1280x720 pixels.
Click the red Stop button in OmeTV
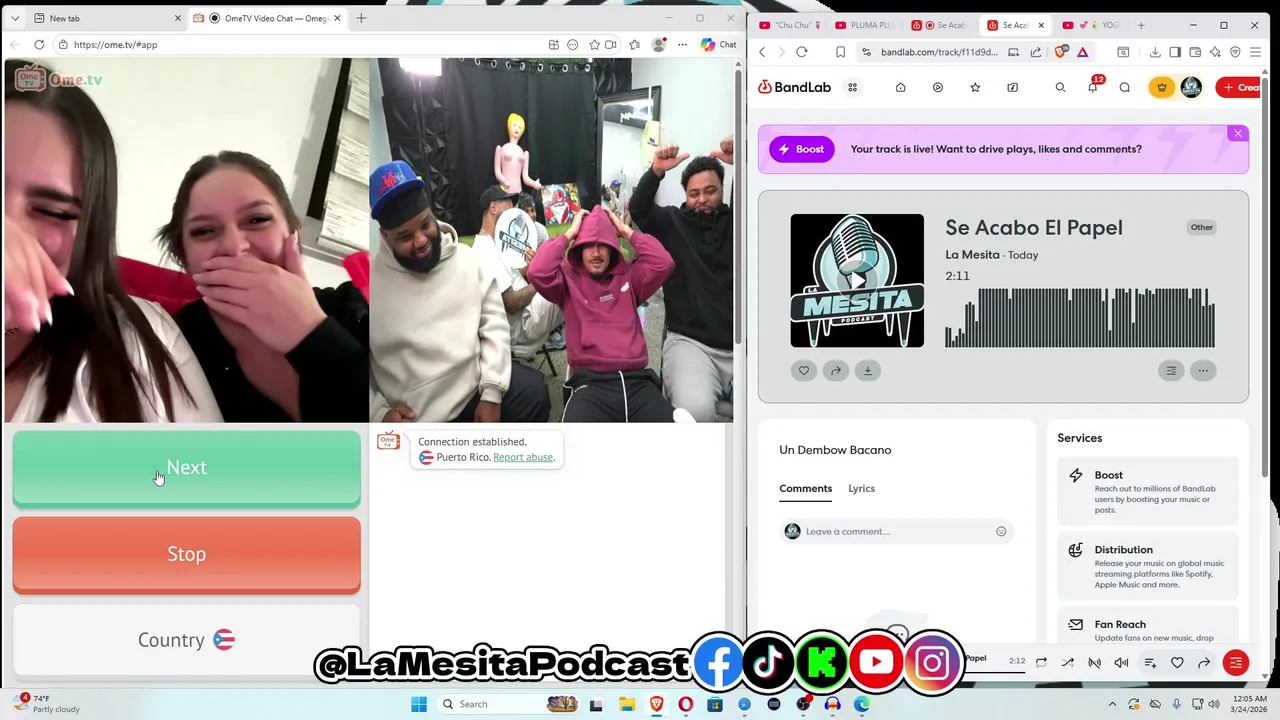tap(186, 554)
